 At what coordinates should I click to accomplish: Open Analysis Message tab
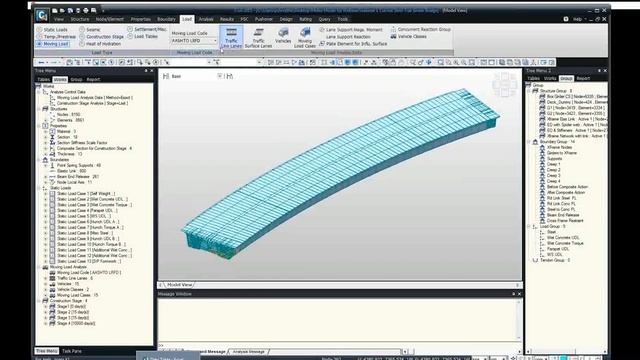248,351
